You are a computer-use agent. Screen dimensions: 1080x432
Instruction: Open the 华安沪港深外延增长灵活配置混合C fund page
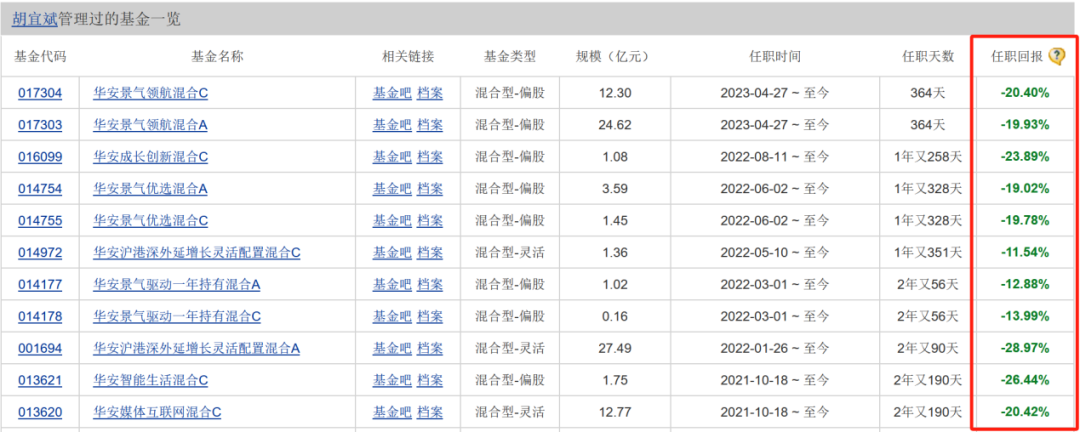(197, 253)
